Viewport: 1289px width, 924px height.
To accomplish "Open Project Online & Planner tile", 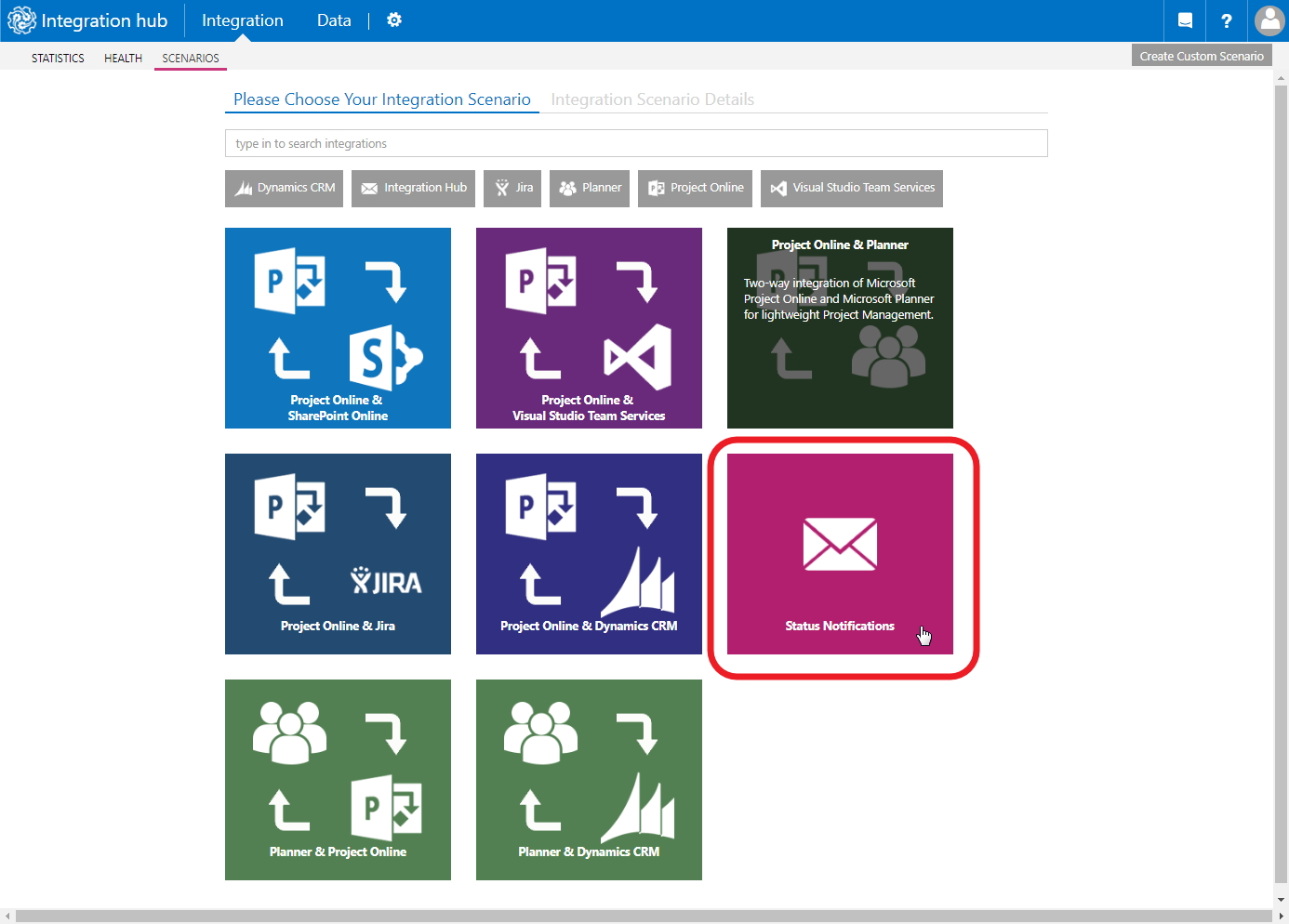I will point(840,328).
